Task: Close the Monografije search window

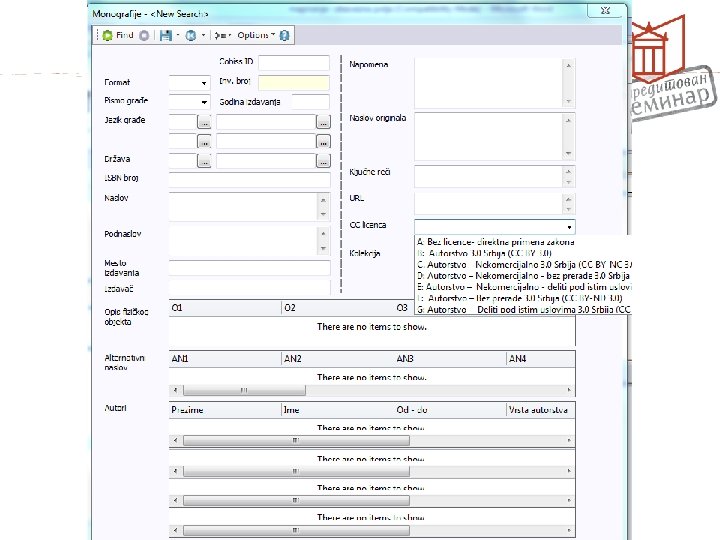Action: (x=605, y=11)
